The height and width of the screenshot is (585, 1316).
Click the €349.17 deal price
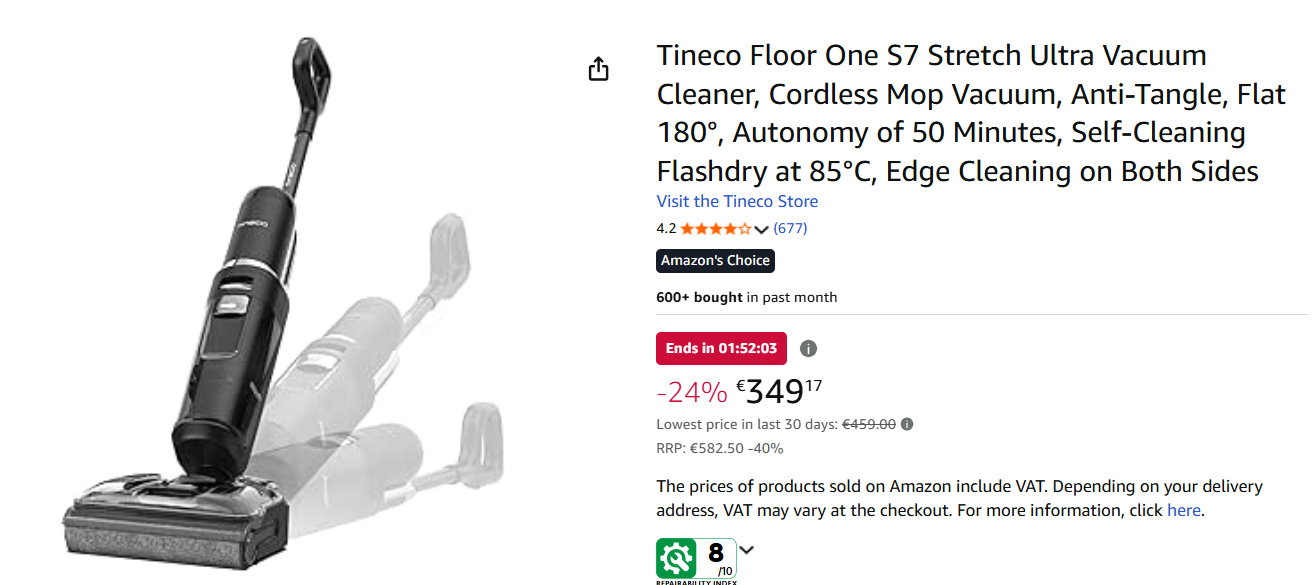(779, 390)
